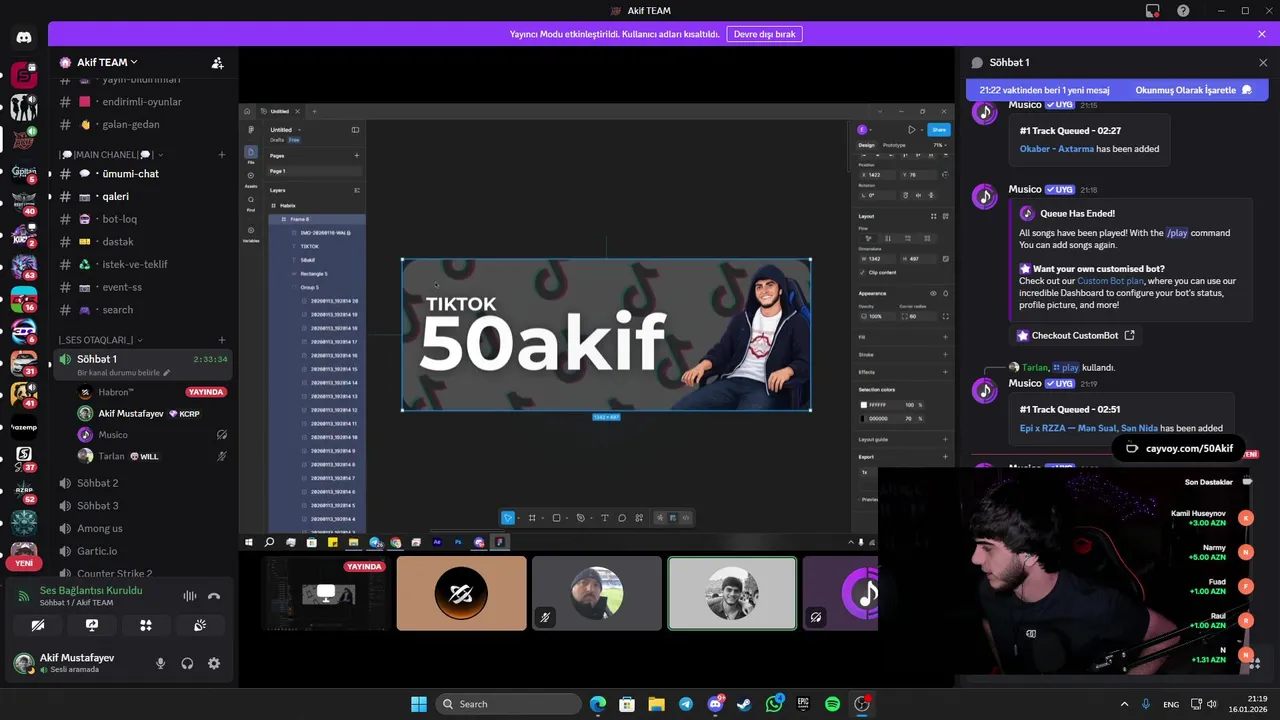This screenshot has height=720, width=1280.
Task: Open Steam from the Windows taskbar
Action: pos(744,704)
